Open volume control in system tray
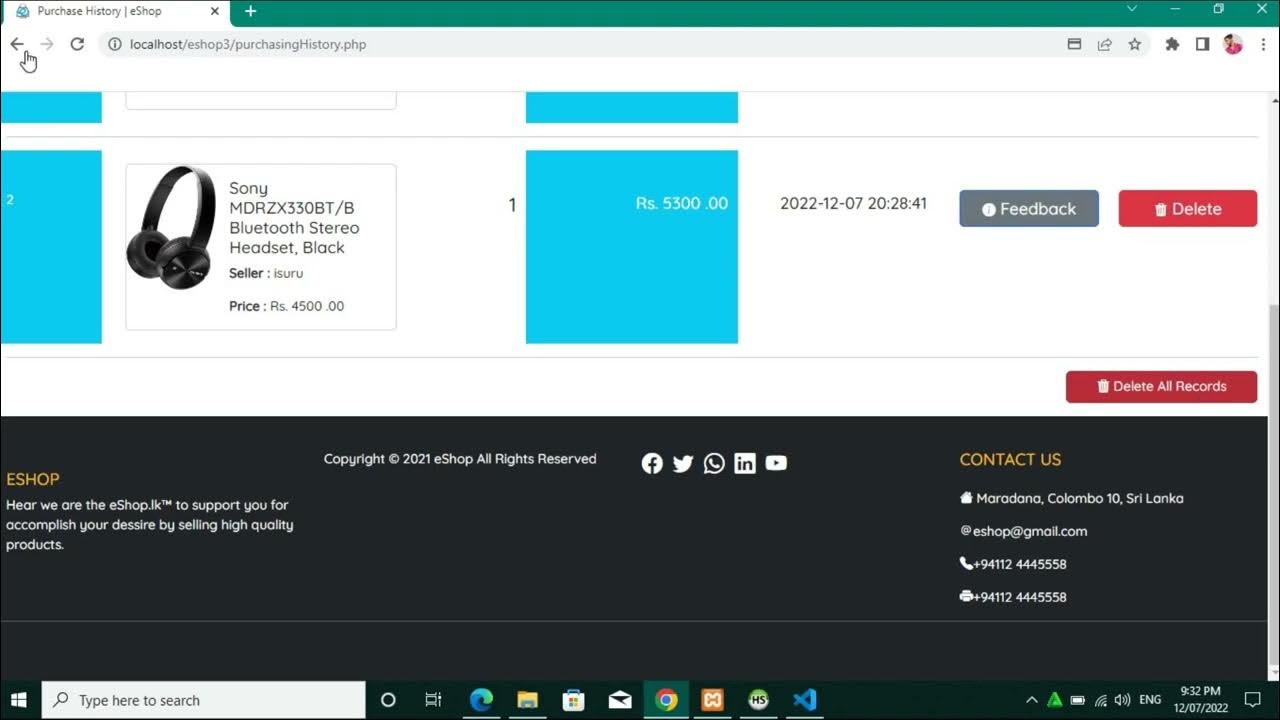The width and height of the screenshot is (1280, 720). 1122,700
